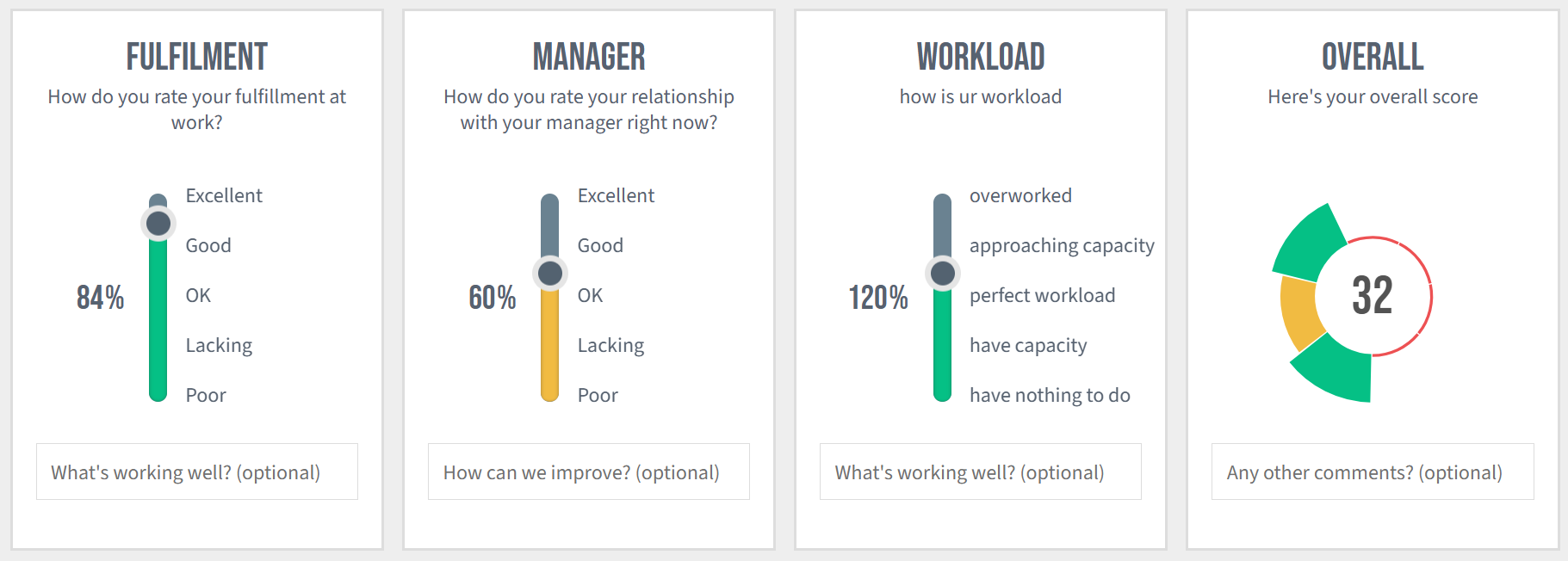Select 'overworked' workload option

tap(1020, 195)
